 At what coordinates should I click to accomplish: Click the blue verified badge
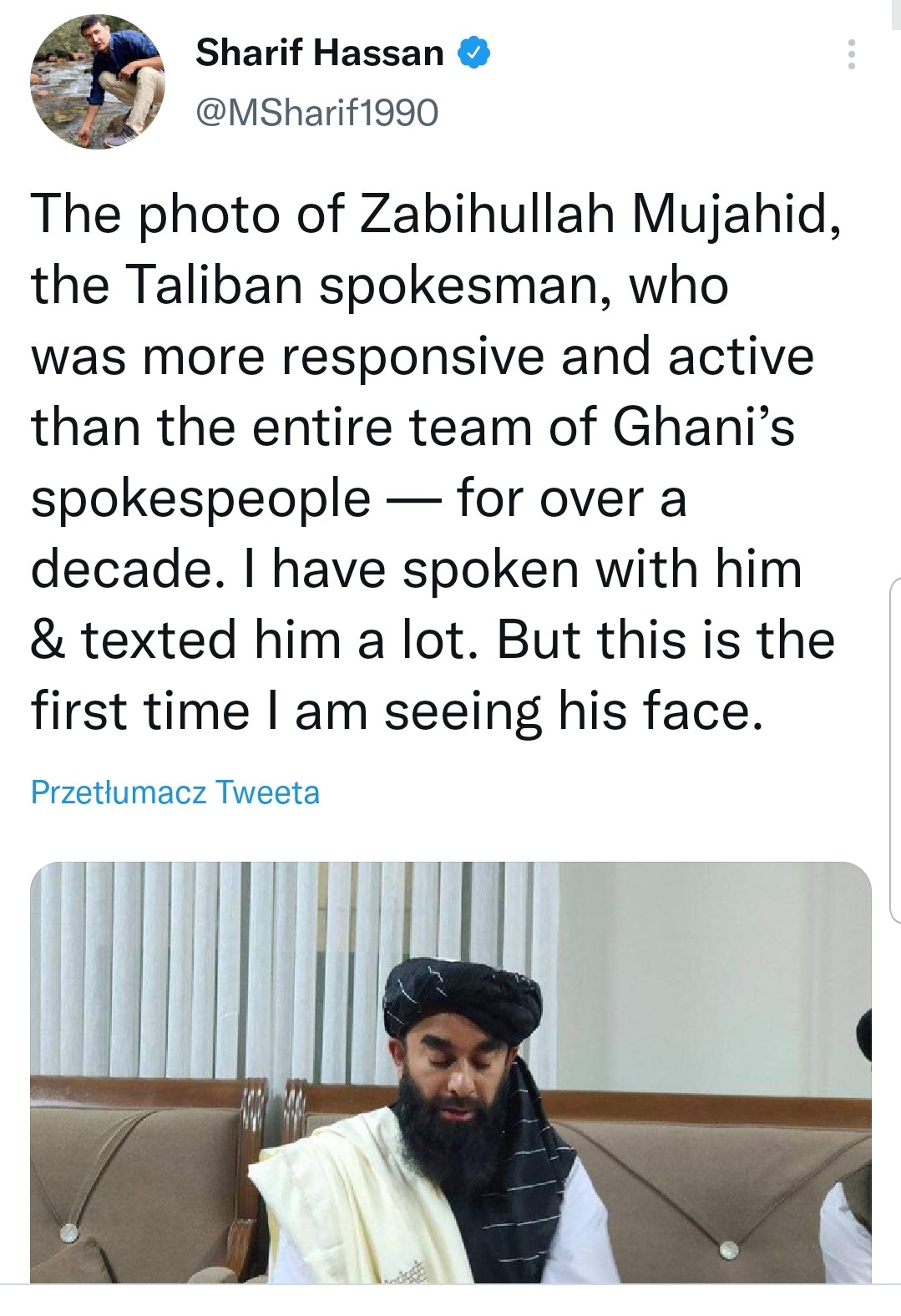click(473, 53)
